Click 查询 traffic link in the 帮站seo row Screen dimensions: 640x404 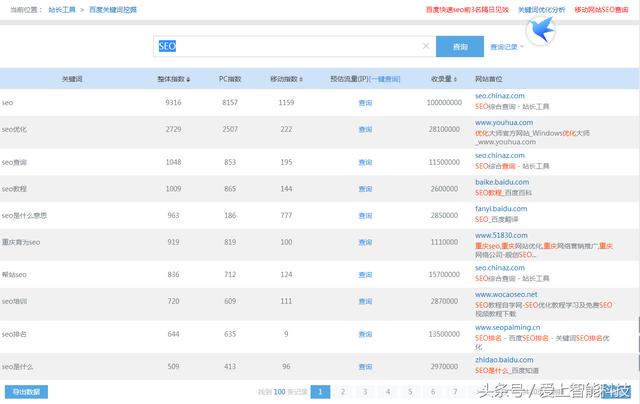point(365,275)
